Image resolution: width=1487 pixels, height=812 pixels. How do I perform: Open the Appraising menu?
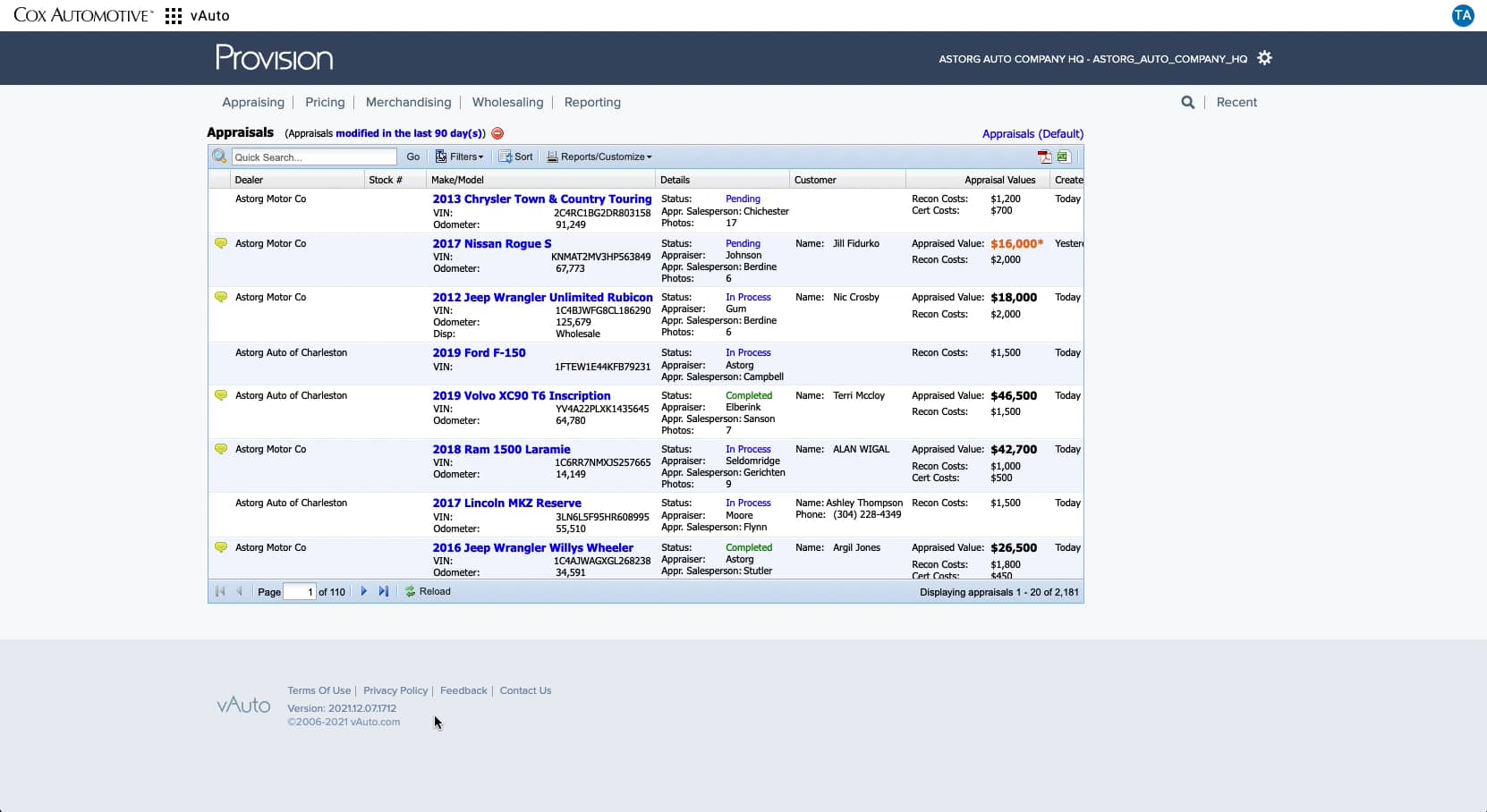[253, 103]
